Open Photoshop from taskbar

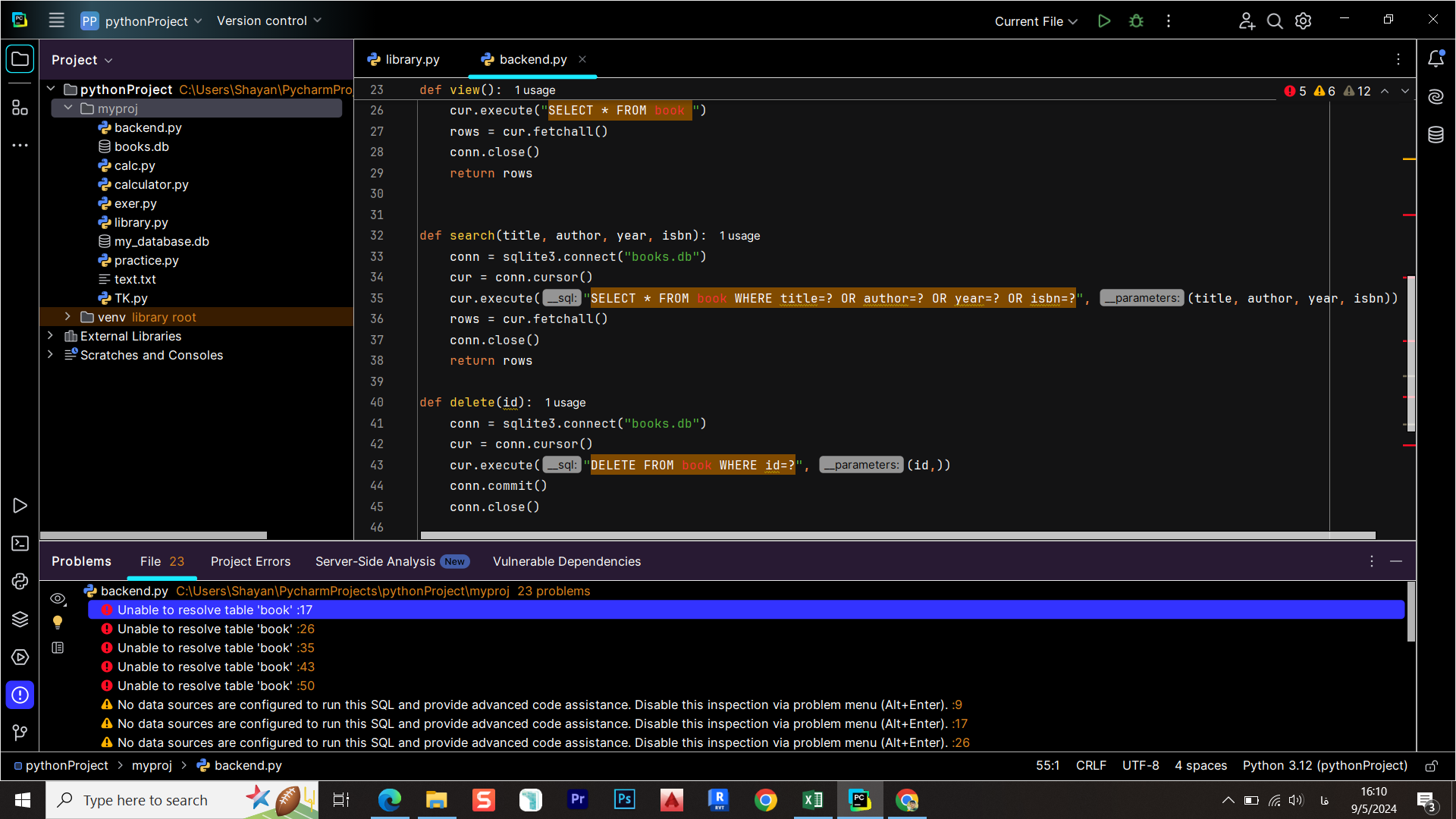pos(625,800)
